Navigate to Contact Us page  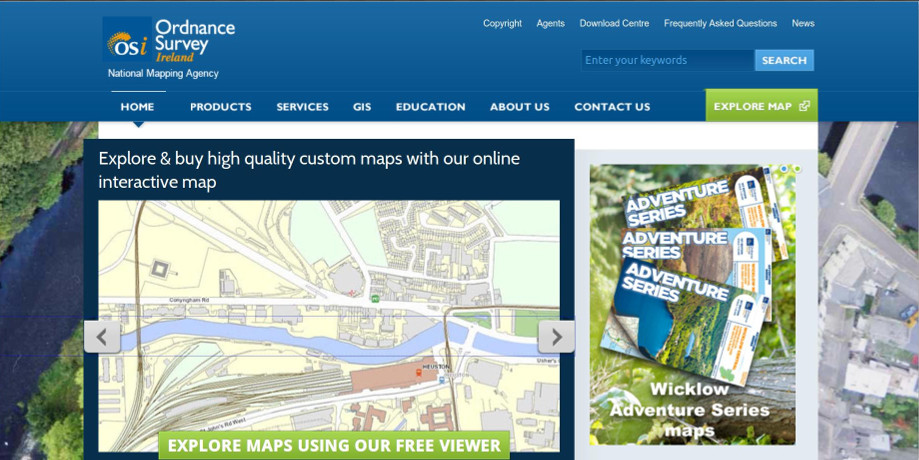[612, 107]
